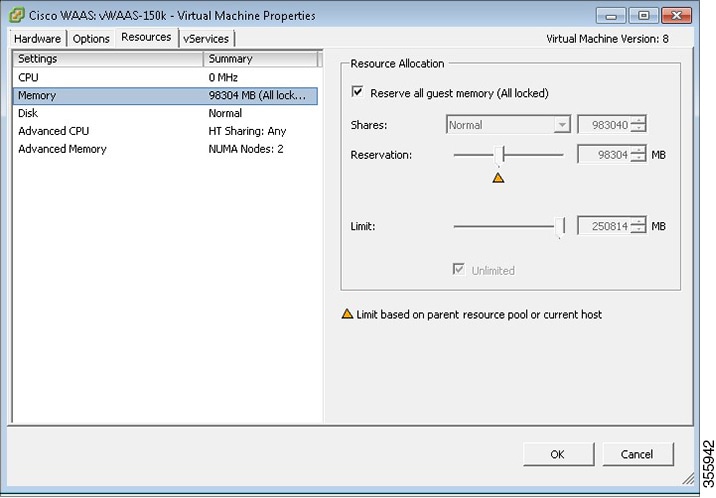The width and height of the screenshot is (716, 498).
Task: Select the Advanced Memory row
Action: pos(165,149)
